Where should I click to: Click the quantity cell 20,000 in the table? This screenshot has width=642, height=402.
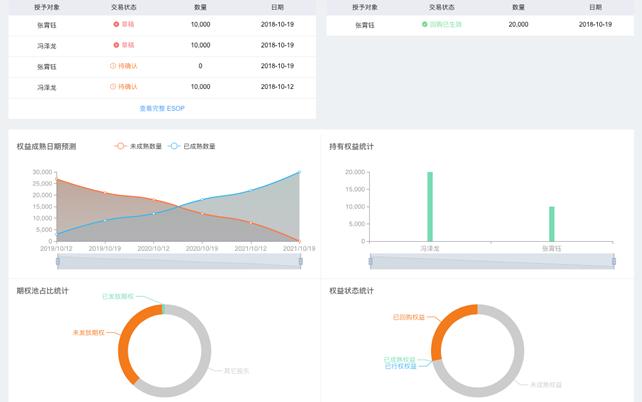click(518, 25)
